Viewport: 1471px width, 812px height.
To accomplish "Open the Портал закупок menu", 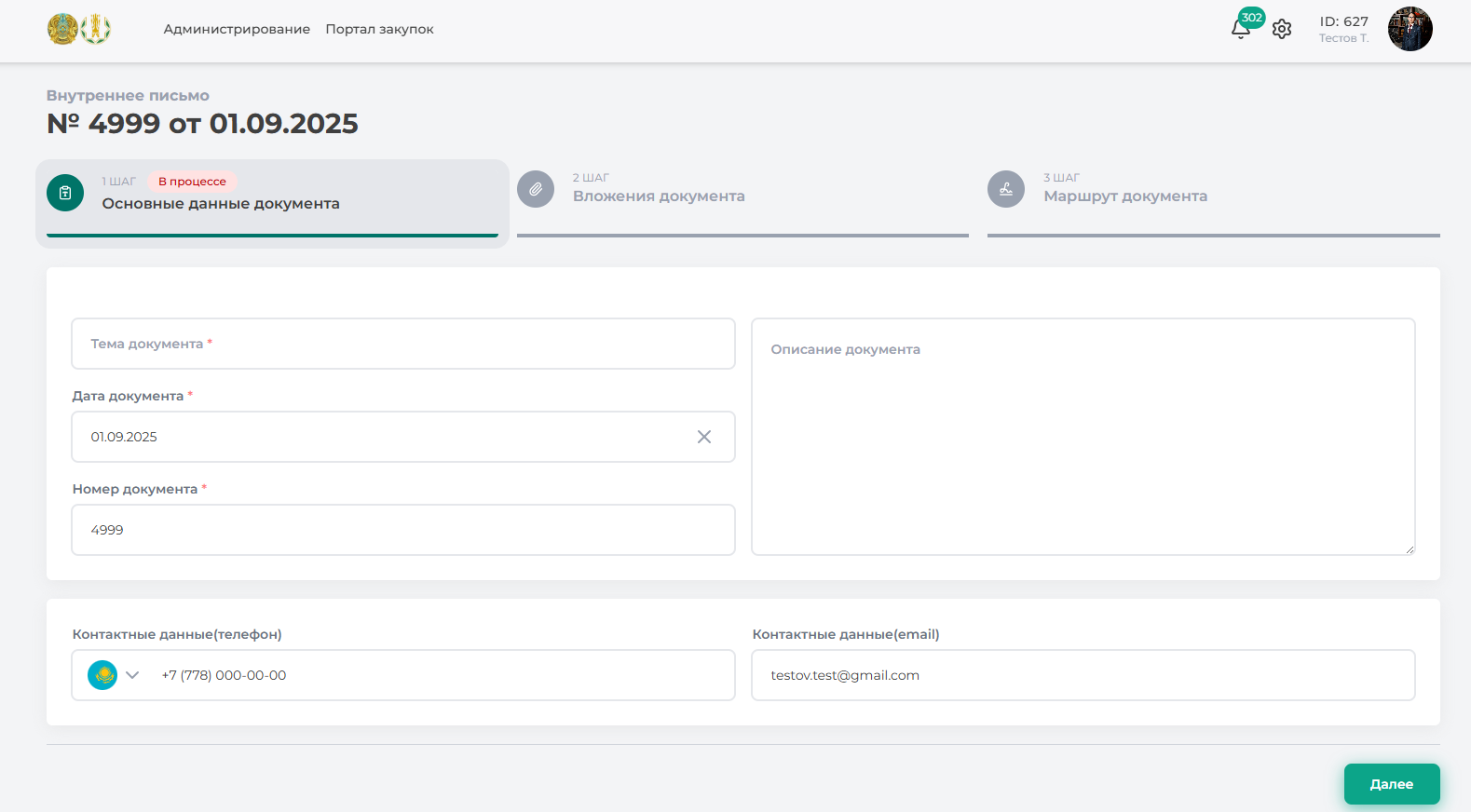I will pos(379,29).
